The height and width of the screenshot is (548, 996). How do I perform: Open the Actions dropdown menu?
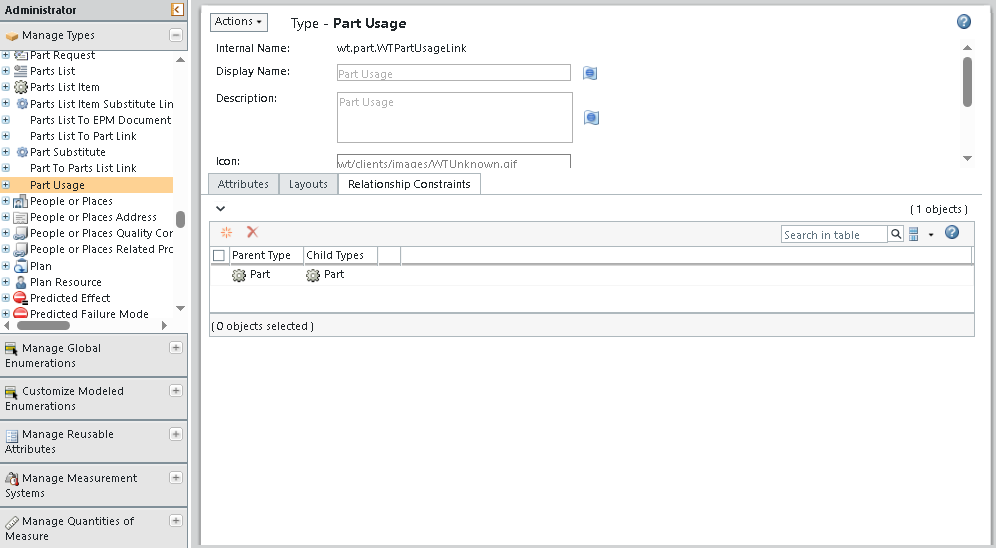coord(239,22)
